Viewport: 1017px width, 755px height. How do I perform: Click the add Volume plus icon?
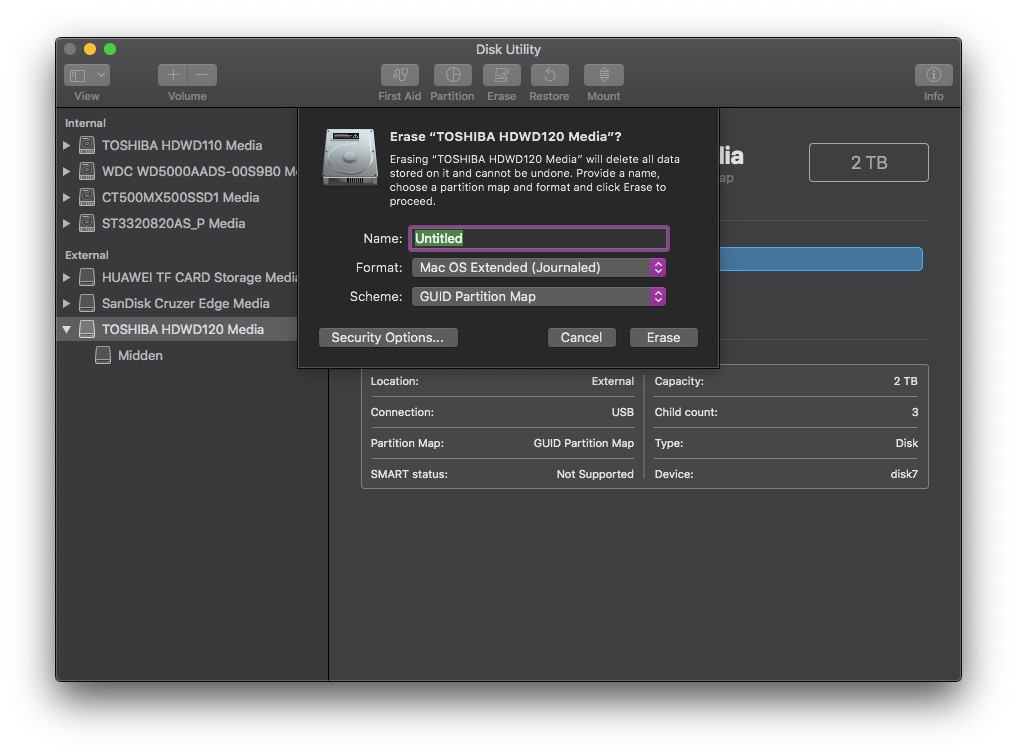coord(172,74)
